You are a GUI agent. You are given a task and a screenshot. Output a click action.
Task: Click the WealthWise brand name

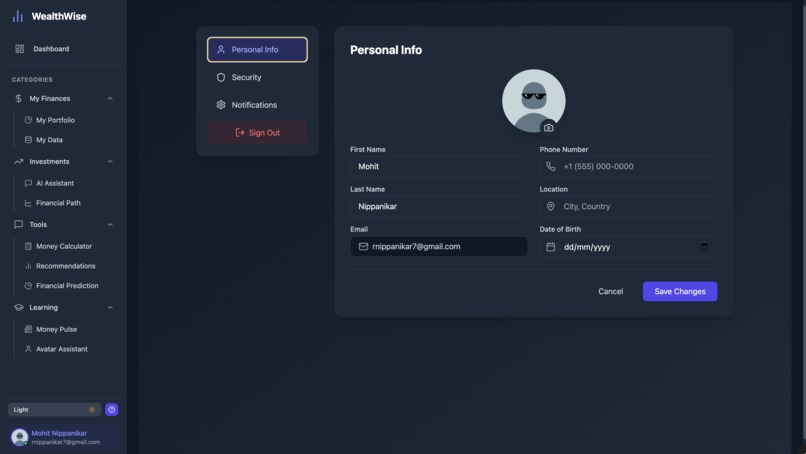point(59,16)
